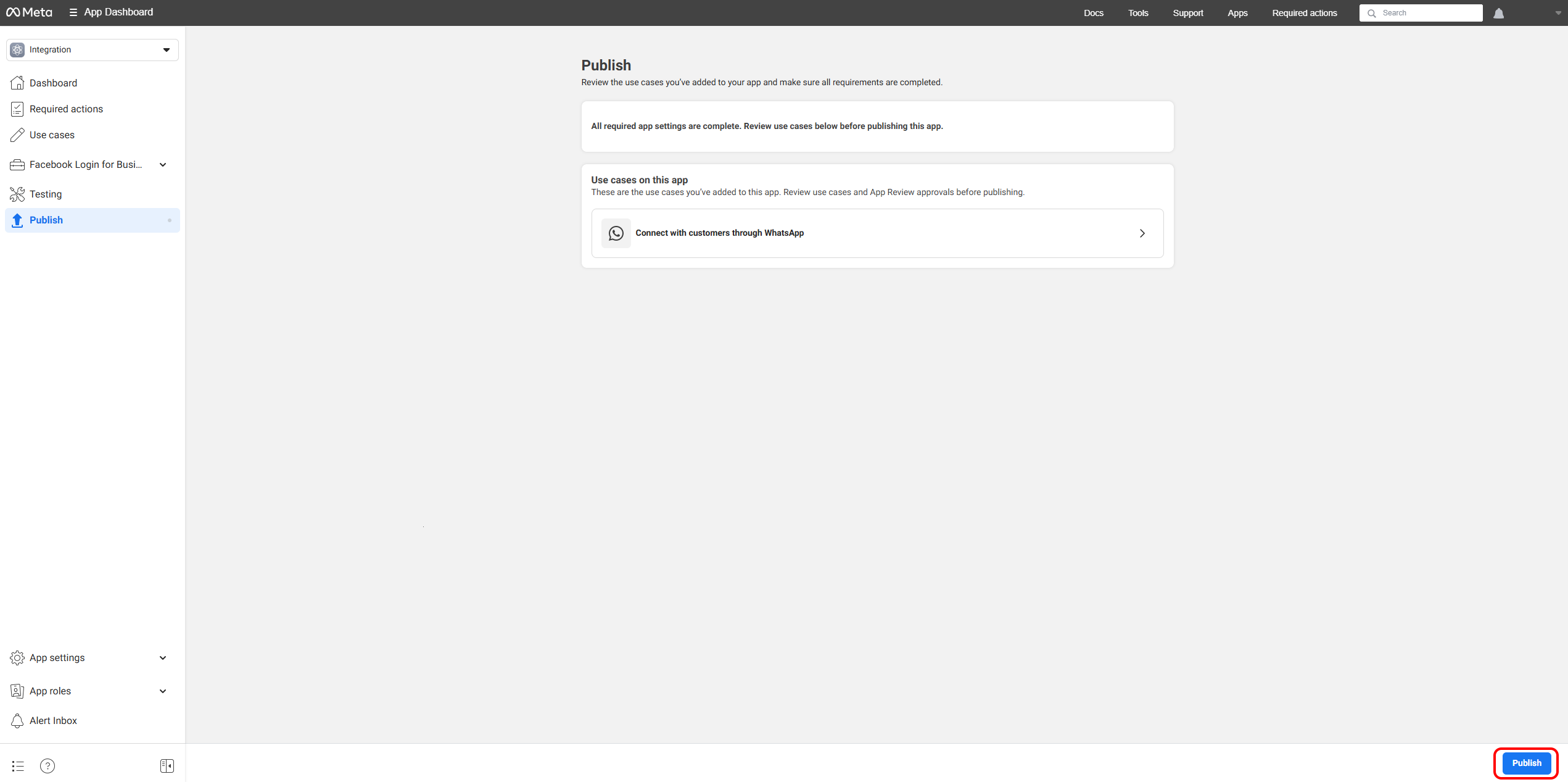The width and height of the screenshot is (1568, 782).
Task: Click the Alert Inbox bell icon
Action: coord(17,721)
